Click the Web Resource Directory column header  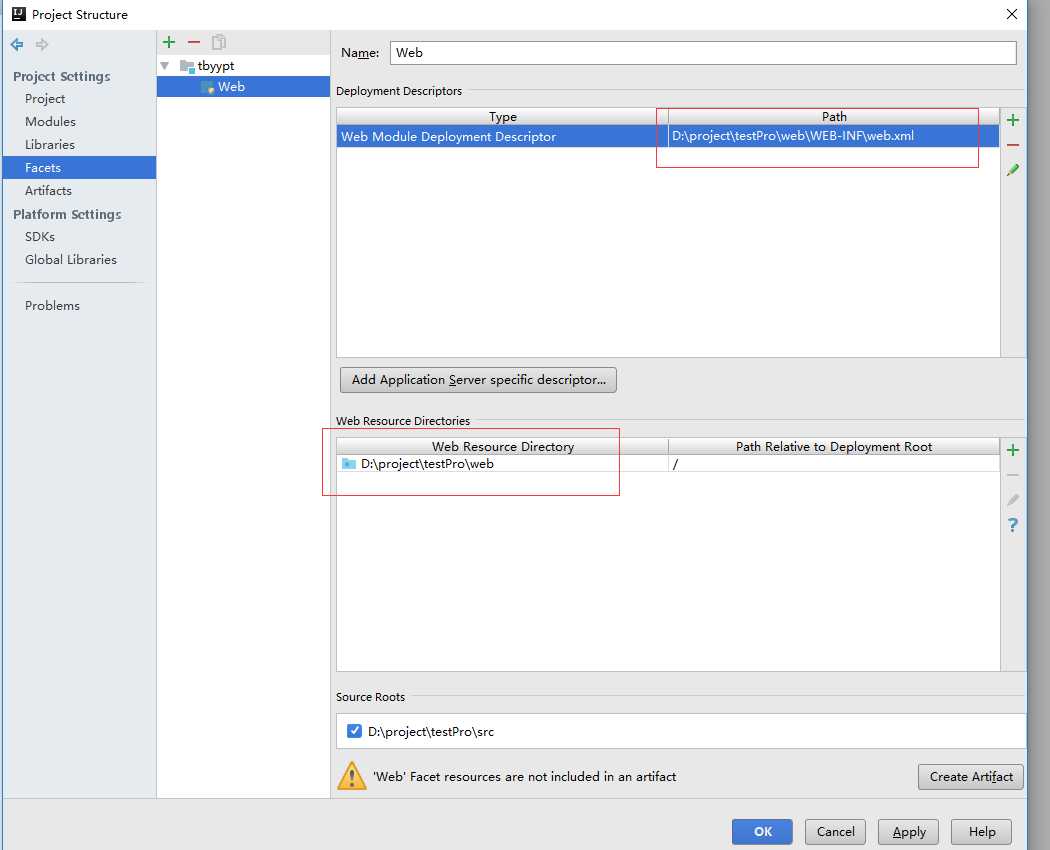click(502, 447)
